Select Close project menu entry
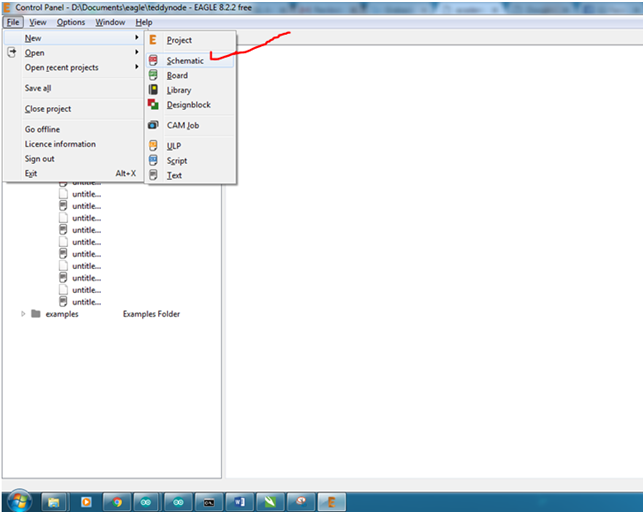 (74, 109)
